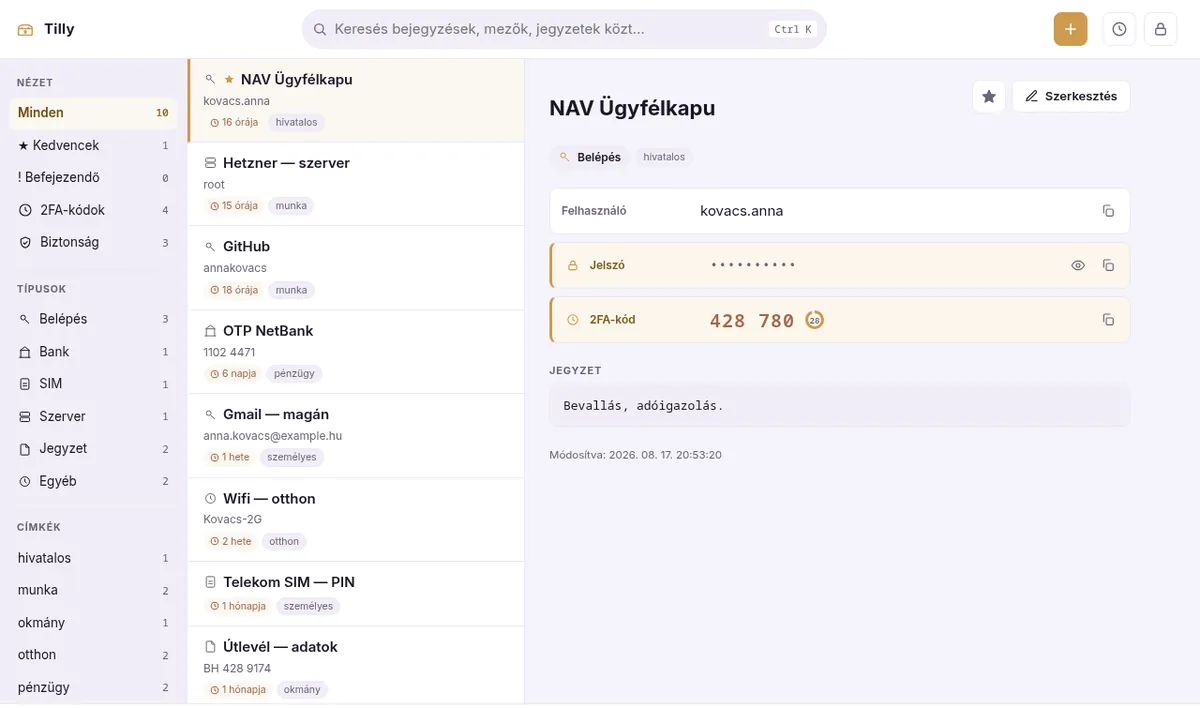Open the GitHub entry
This screenshot has width=1200, height=708.
tap(356, 268)
